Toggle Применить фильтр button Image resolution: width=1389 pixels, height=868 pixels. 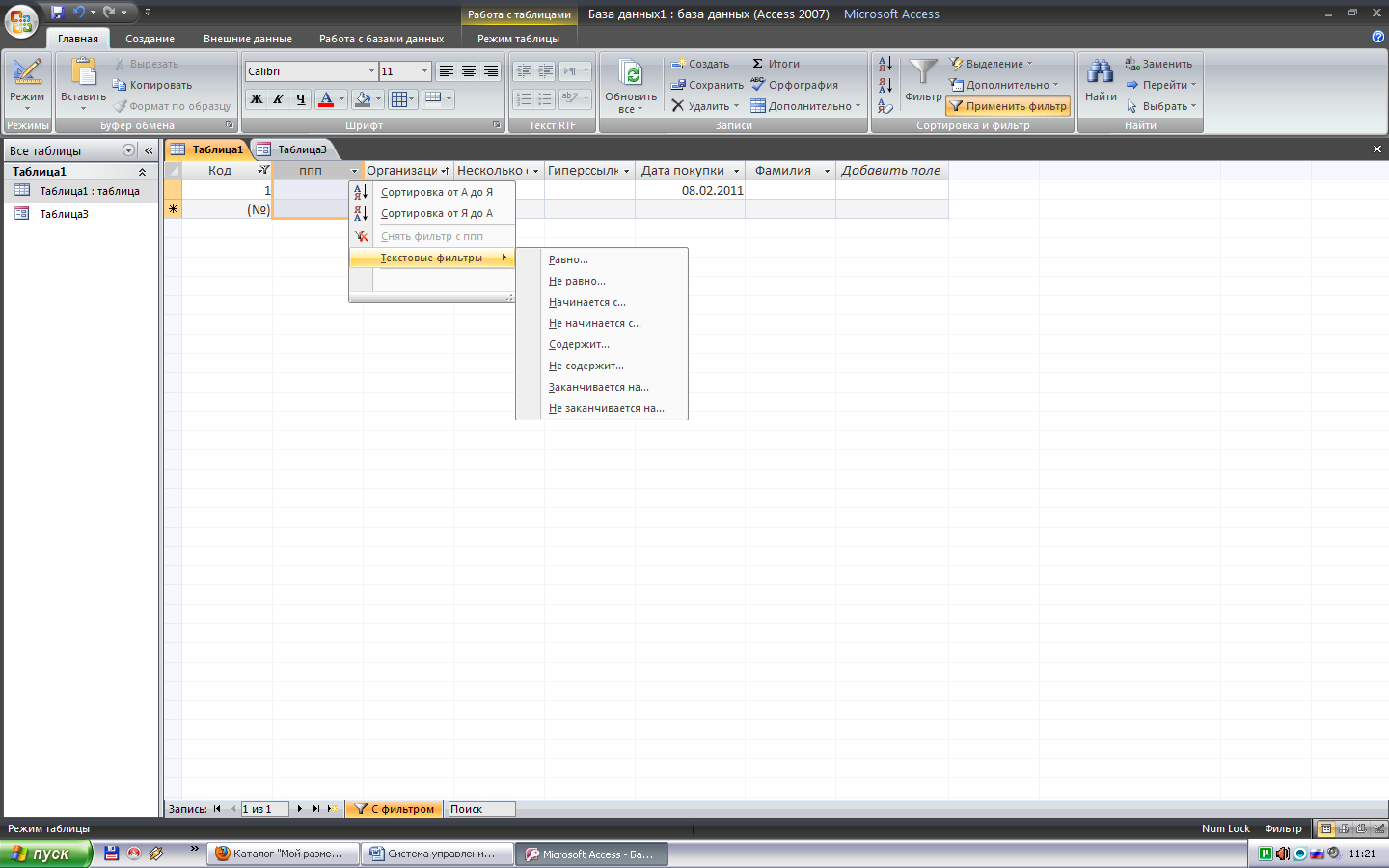click(x=1008, y=106)
